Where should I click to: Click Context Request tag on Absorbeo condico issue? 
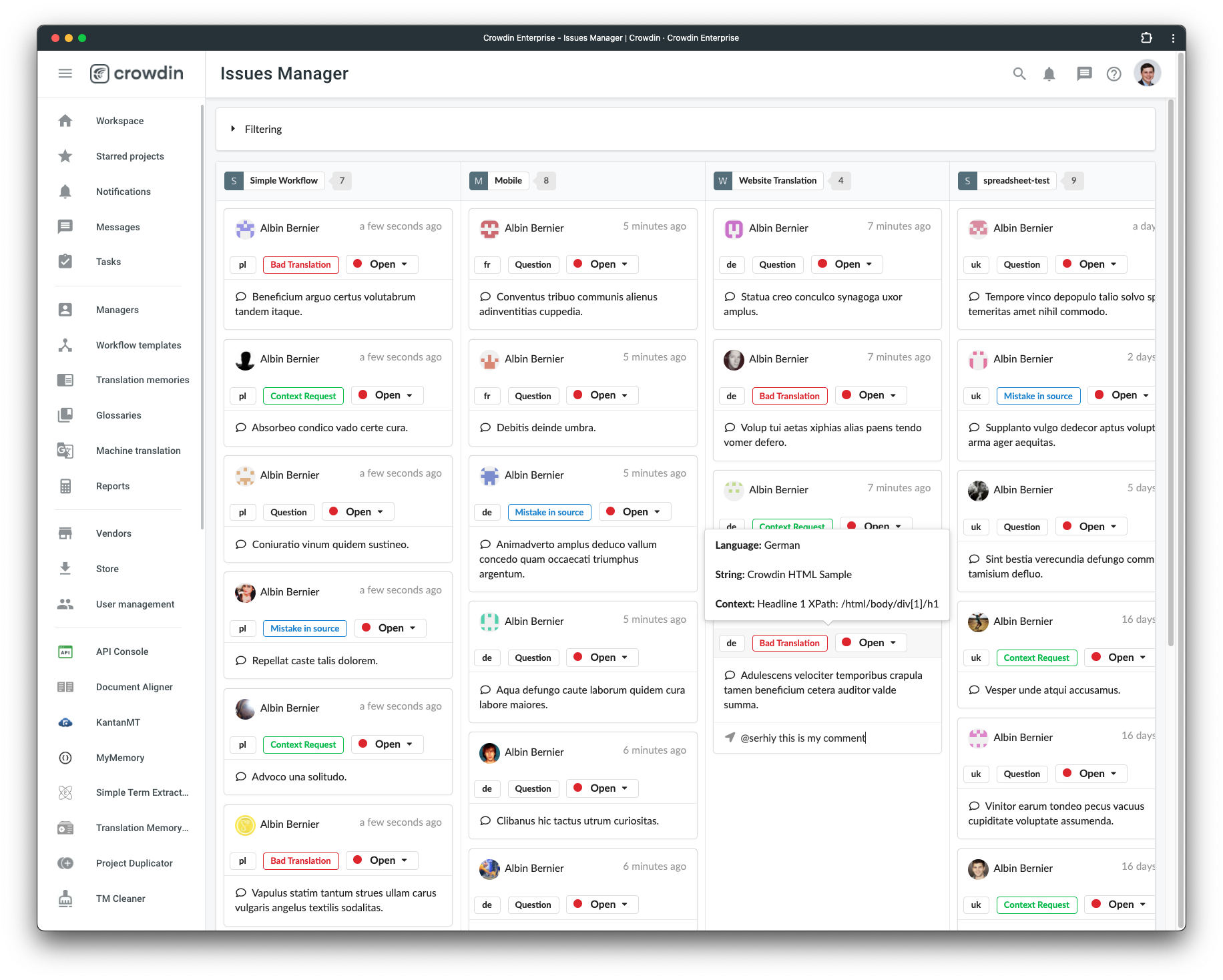[303, 396]
